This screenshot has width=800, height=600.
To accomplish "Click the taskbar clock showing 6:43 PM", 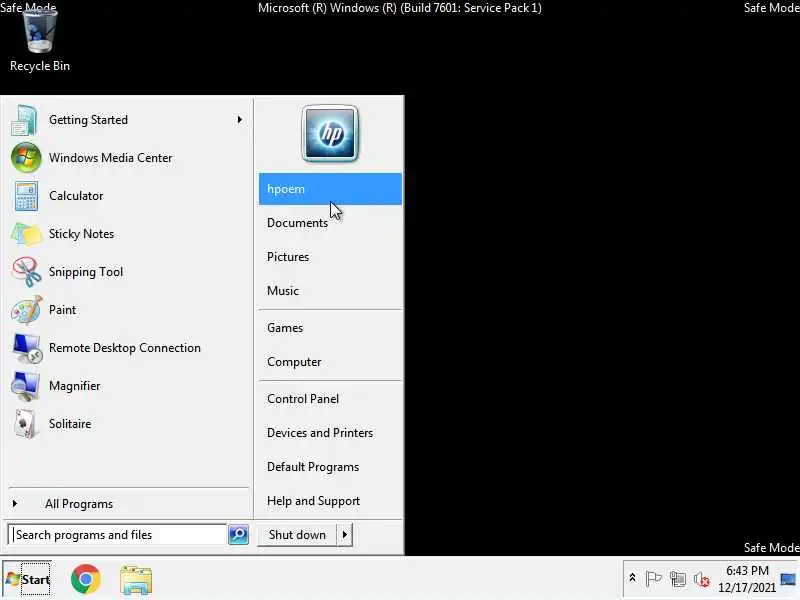I will point(747,579).
